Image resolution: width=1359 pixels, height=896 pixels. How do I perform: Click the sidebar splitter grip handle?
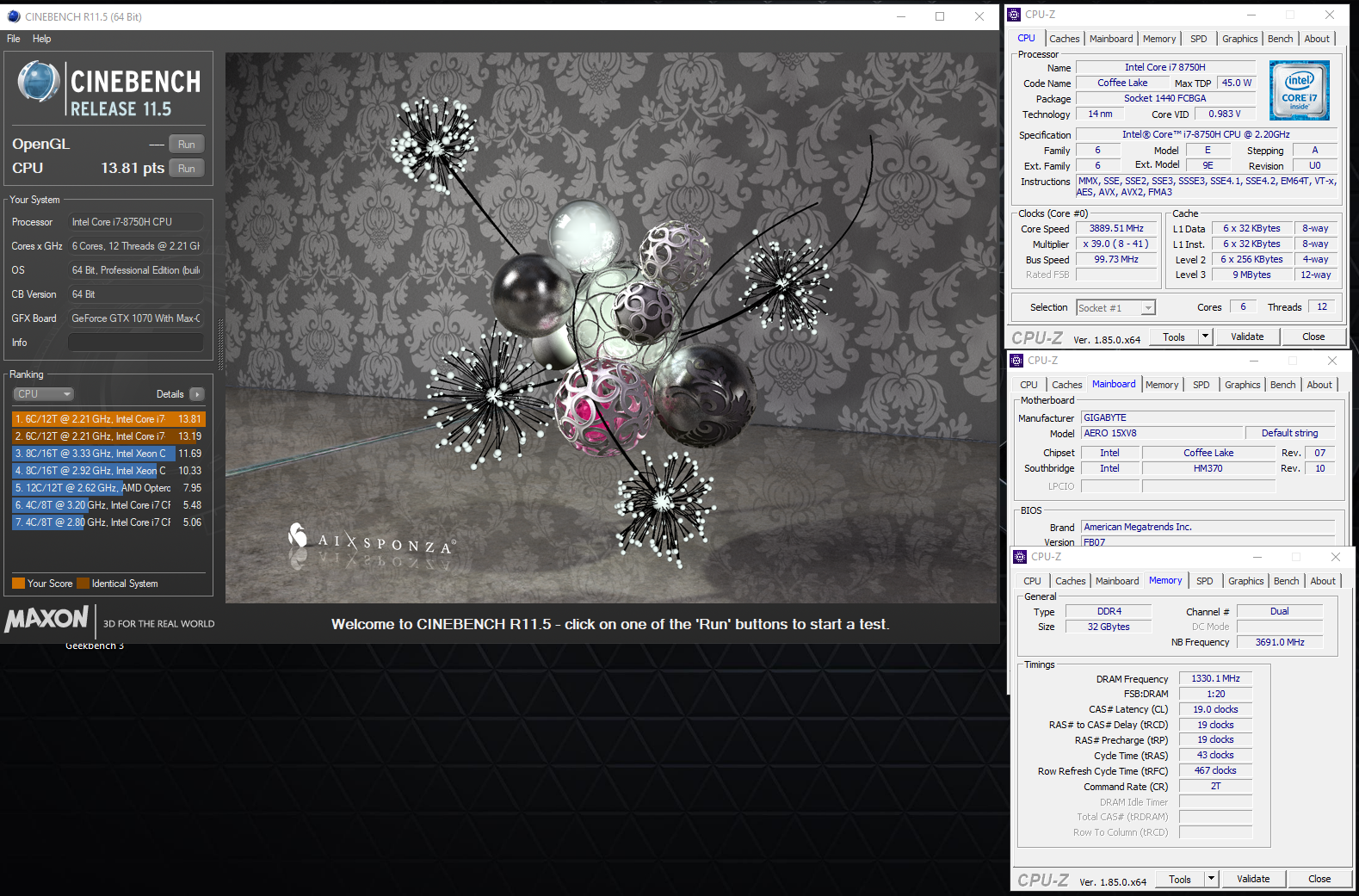[x=220, y=344]
